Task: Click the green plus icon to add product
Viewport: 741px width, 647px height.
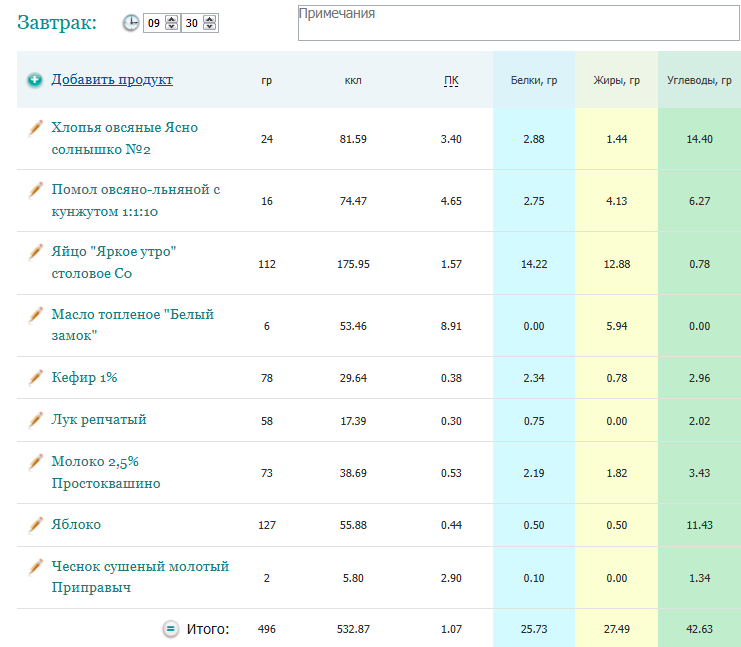Action: tap(34, 80)
